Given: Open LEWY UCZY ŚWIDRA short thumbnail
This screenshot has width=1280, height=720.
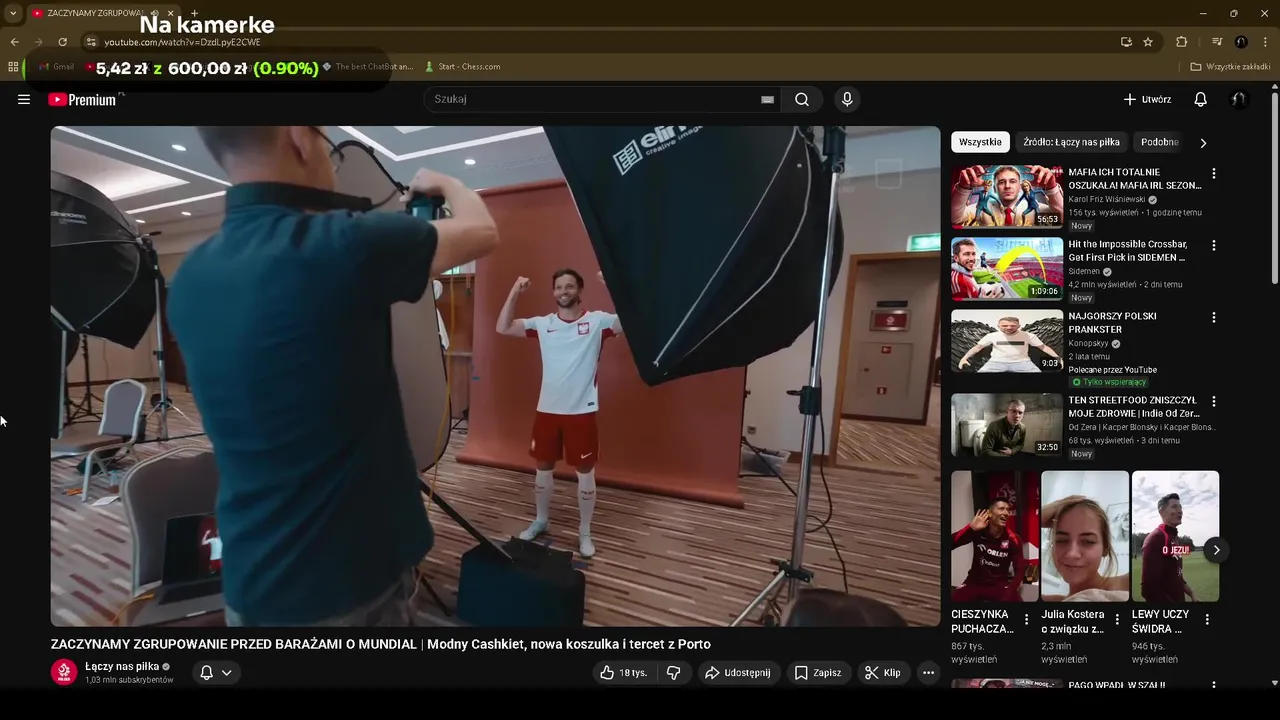Looking at the screenshot, I should pos(1175,536).
